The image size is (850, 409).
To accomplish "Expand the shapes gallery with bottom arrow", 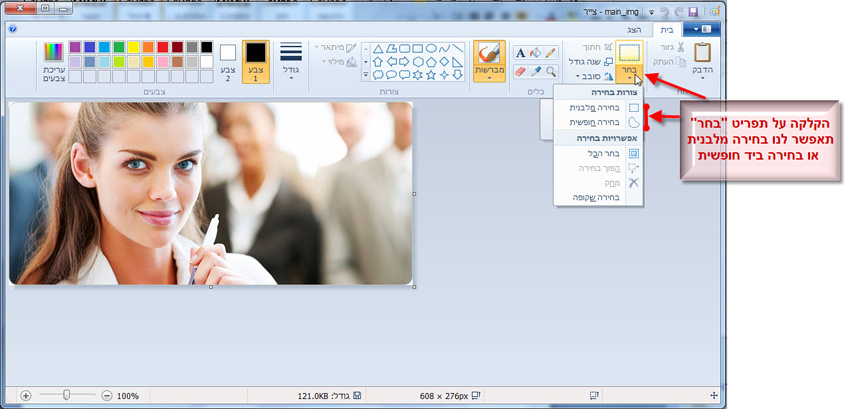I will 365,75.
